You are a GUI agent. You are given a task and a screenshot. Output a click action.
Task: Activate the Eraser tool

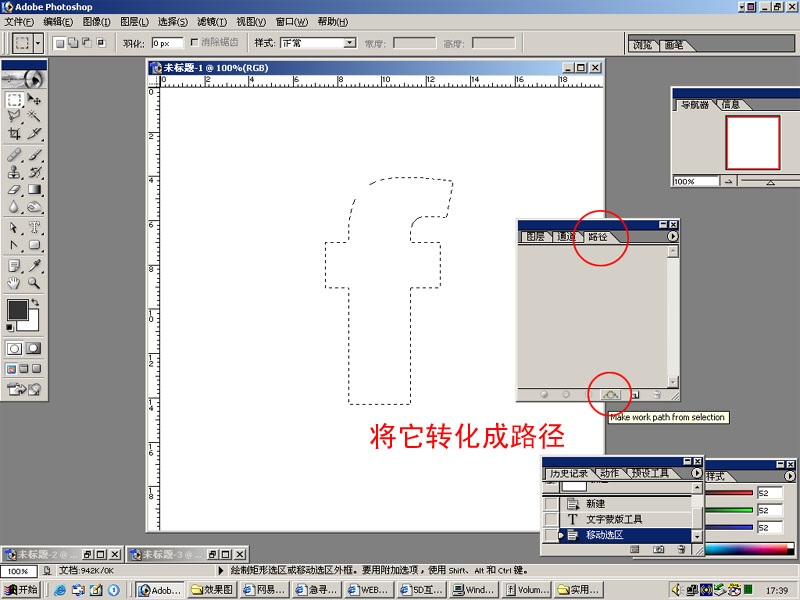click(14, 189)
